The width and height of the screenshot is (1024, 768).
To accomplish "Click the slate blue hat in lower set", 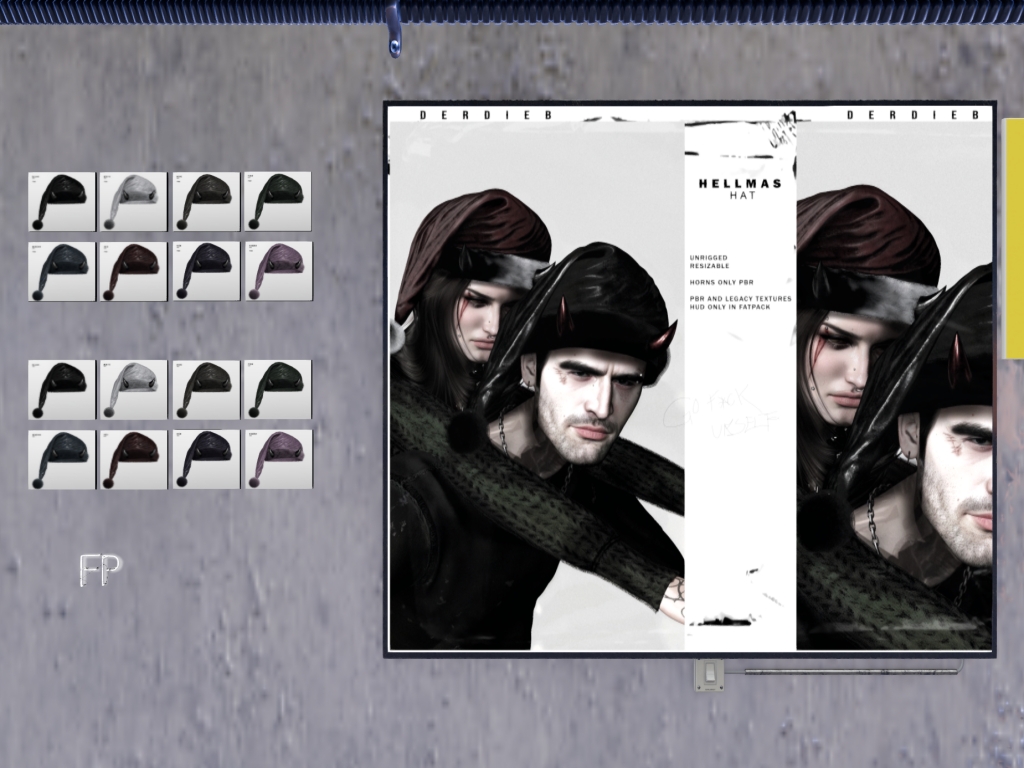I will 62,459.
